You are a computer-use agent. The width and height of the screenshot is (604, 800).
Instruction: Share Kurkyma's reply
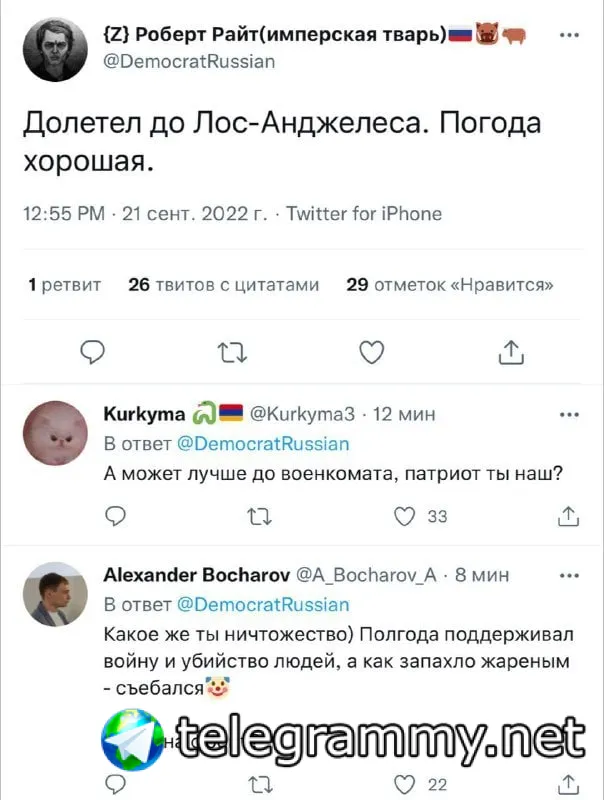pyautogui.click(x=568, y=516)
